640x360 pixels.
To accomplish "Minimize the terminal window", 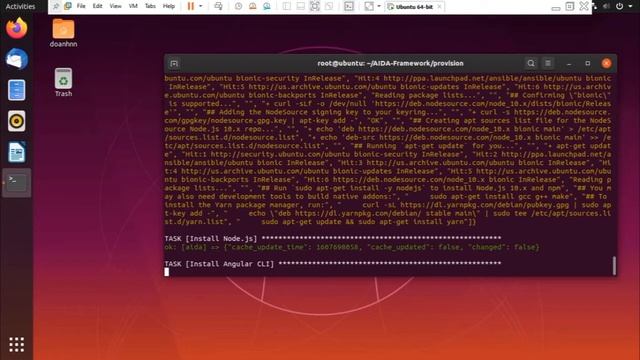I will pyautogui.click(x=569, y=64).
